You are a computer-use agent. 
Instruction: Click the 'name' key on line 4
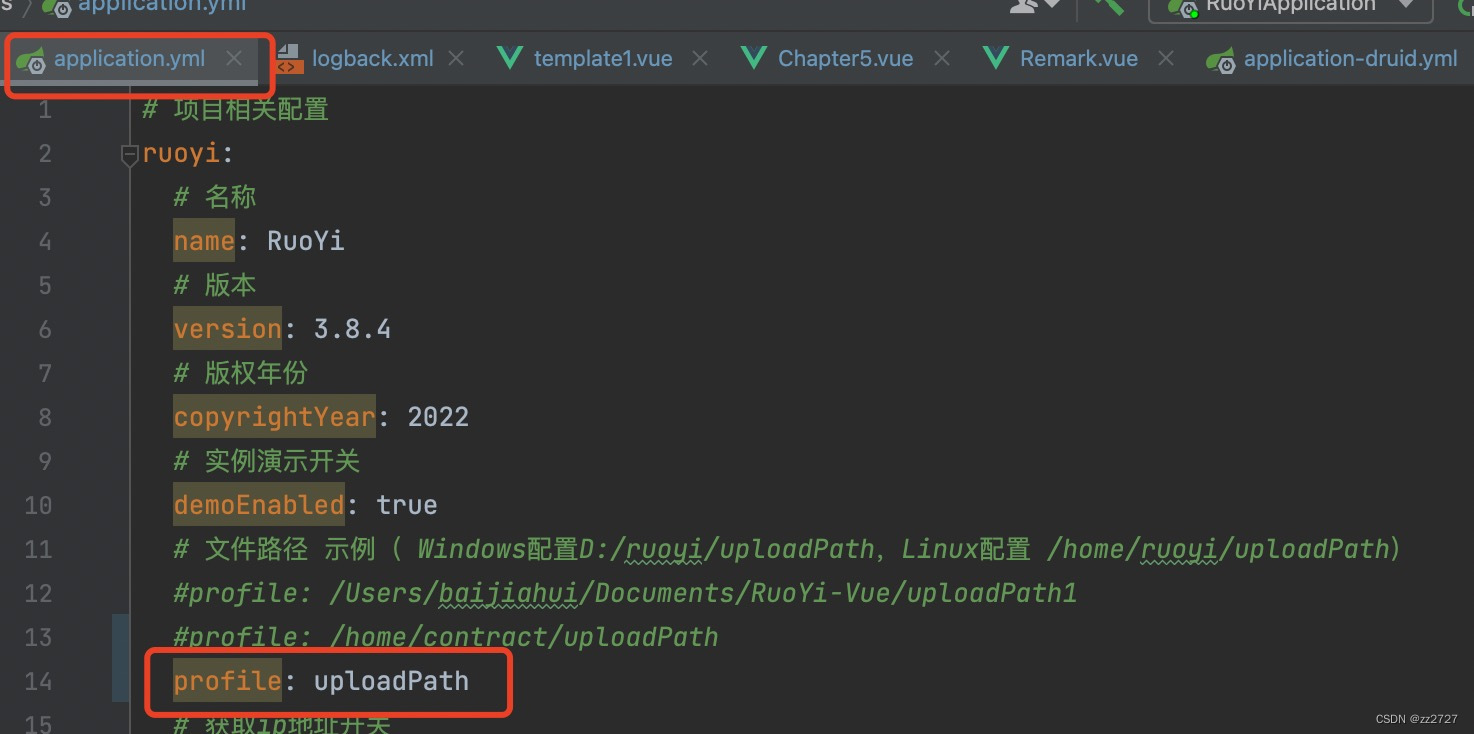[204, 241]
